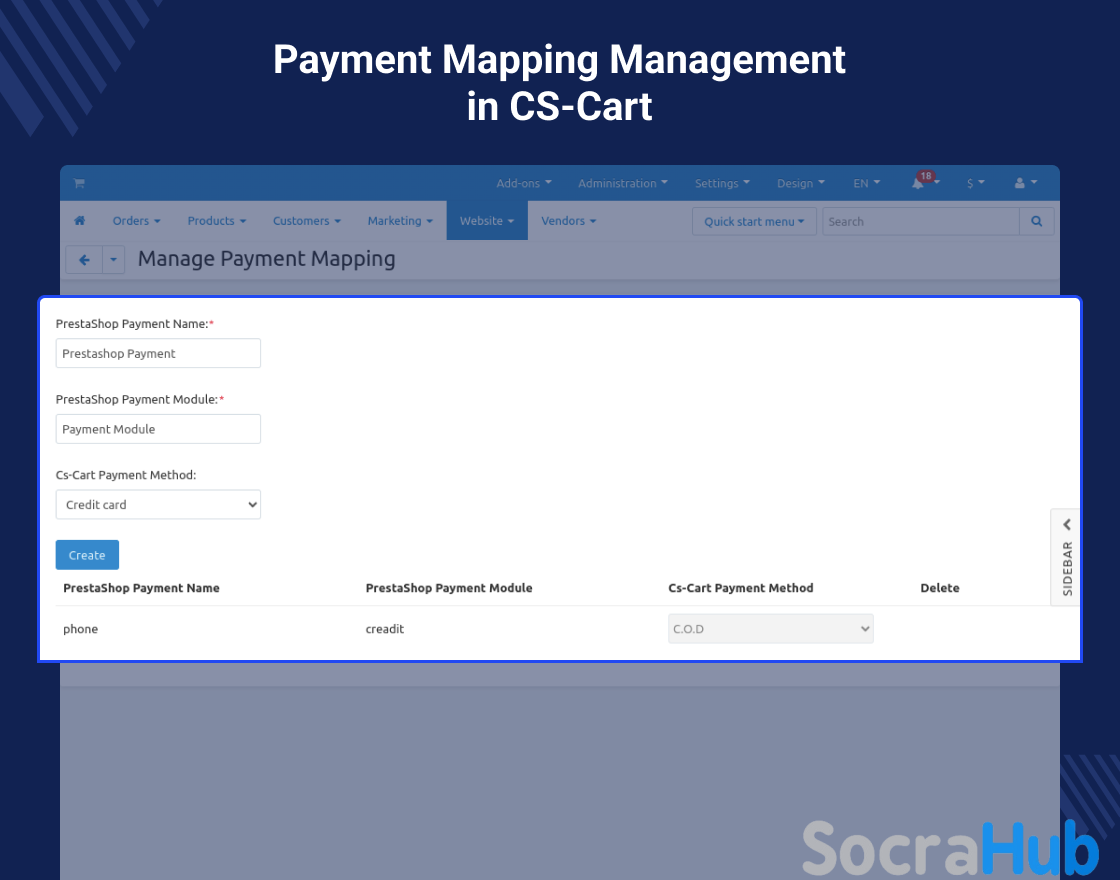Screen dimensions: 1120x880
Task: Open the EN language dropdown
Action: [x=866, y=184]
